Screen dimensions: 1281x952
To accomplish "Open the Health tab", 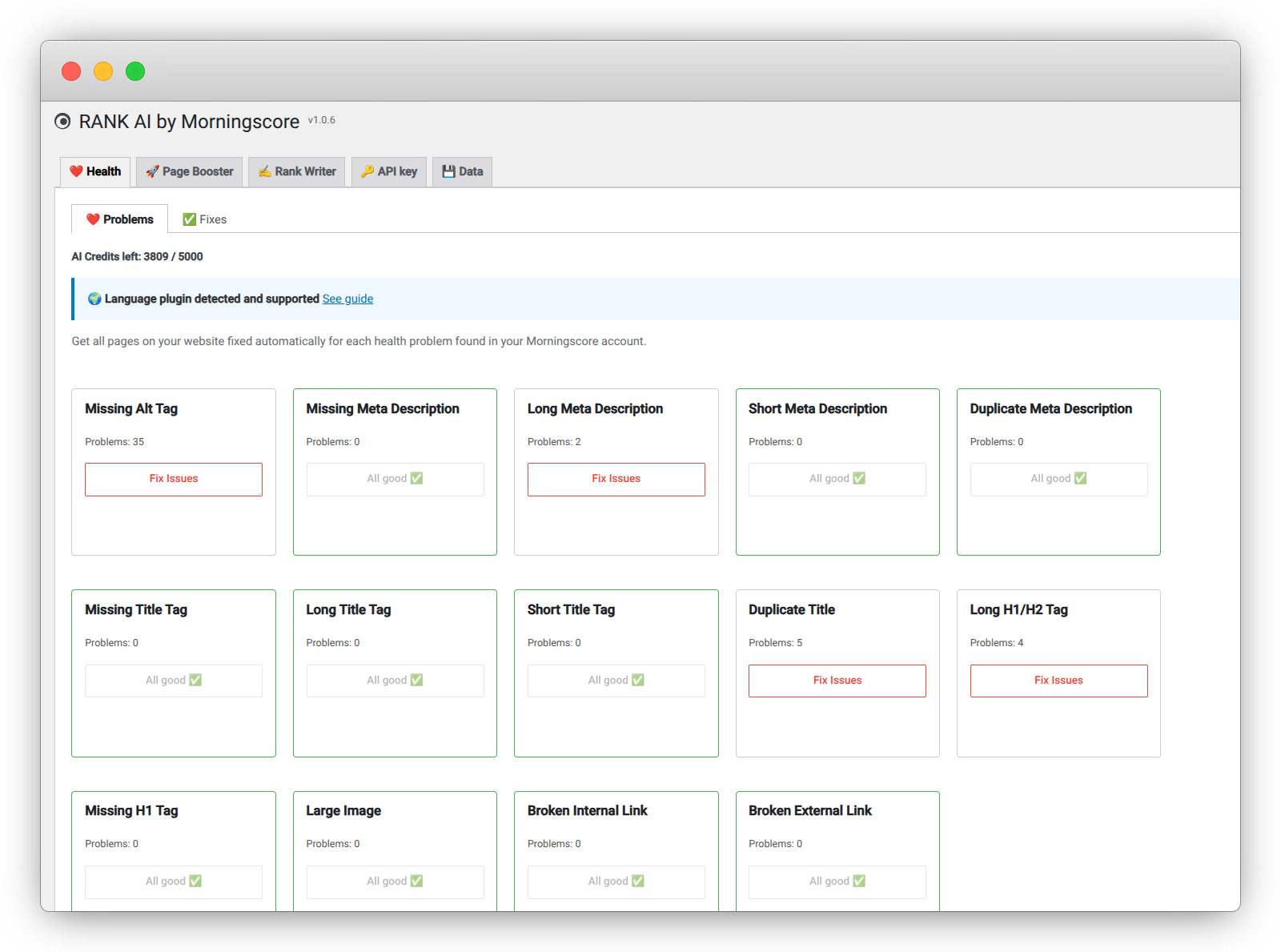I will (x=95, y=171).
